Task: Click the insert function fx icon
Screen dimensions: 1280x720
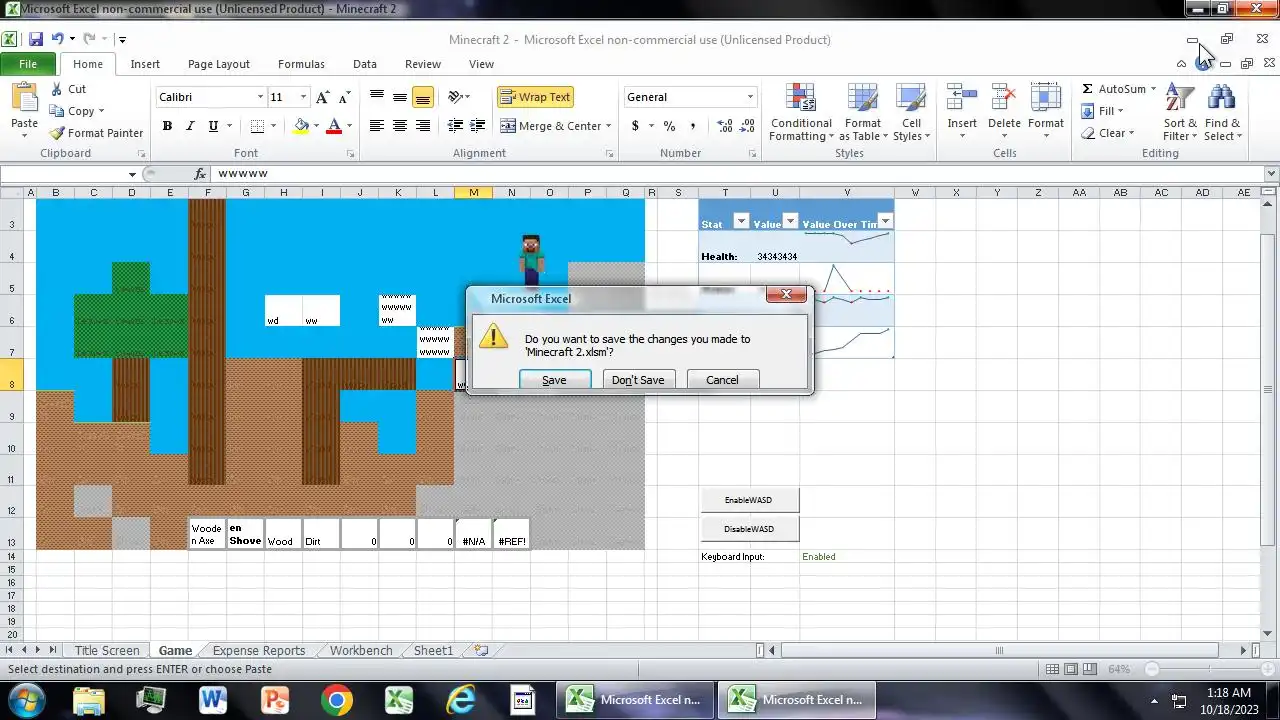Action: point(200,174)
